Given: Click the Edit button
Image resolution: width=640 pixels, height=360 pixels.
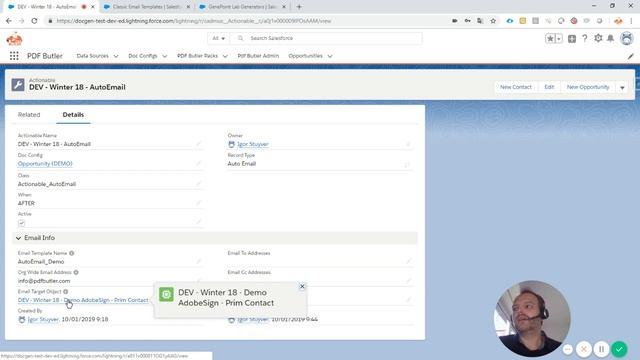Looking at the screenshot, I should [x=549, y=87].
